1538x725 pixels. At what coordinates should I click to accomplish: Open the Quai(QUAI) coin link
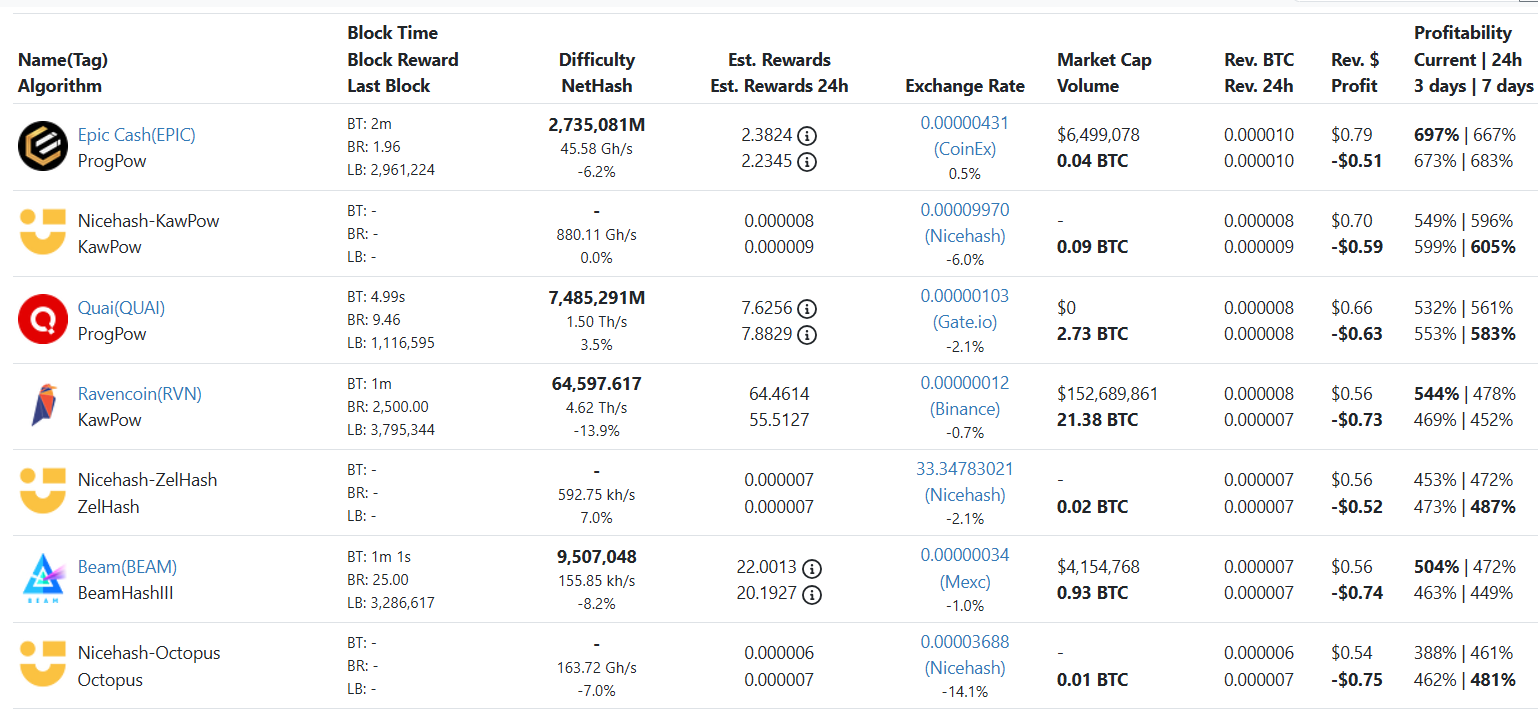[x=121, y=308]
